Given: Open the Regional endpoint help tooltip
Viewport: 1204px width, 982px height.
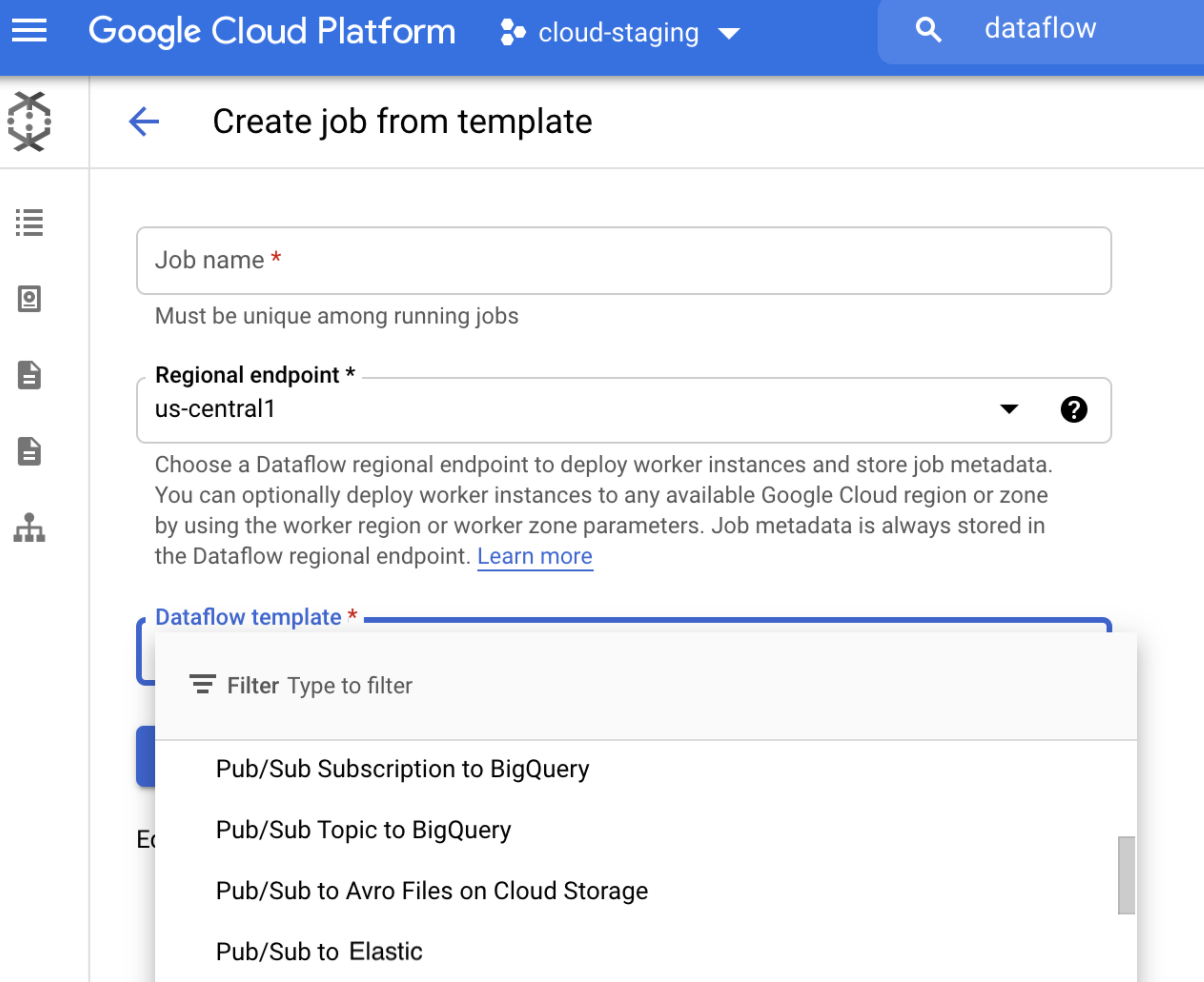Looking at the screenshot, I should point(1074,410).
